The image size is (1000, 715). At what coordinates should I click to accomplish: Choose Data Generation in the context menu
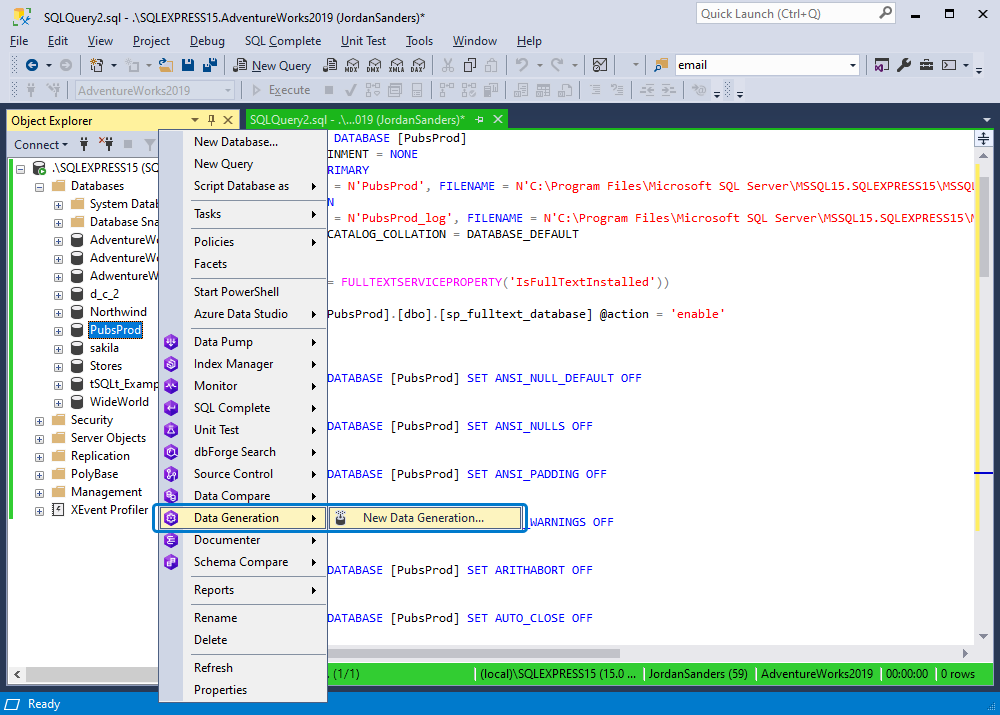click(241, 518)
